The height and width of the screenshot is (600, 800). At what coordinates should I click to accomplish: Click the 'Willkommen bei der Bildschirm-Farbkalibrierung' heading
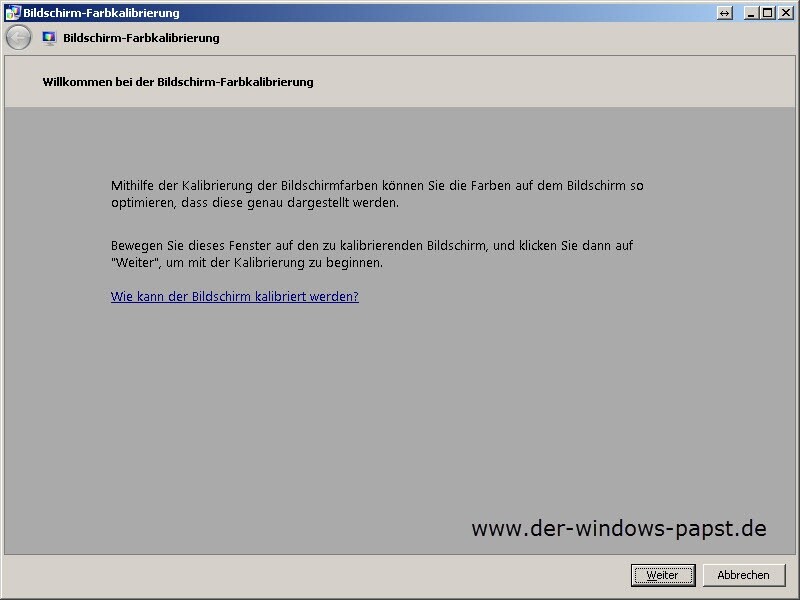(x=178, y=82)
